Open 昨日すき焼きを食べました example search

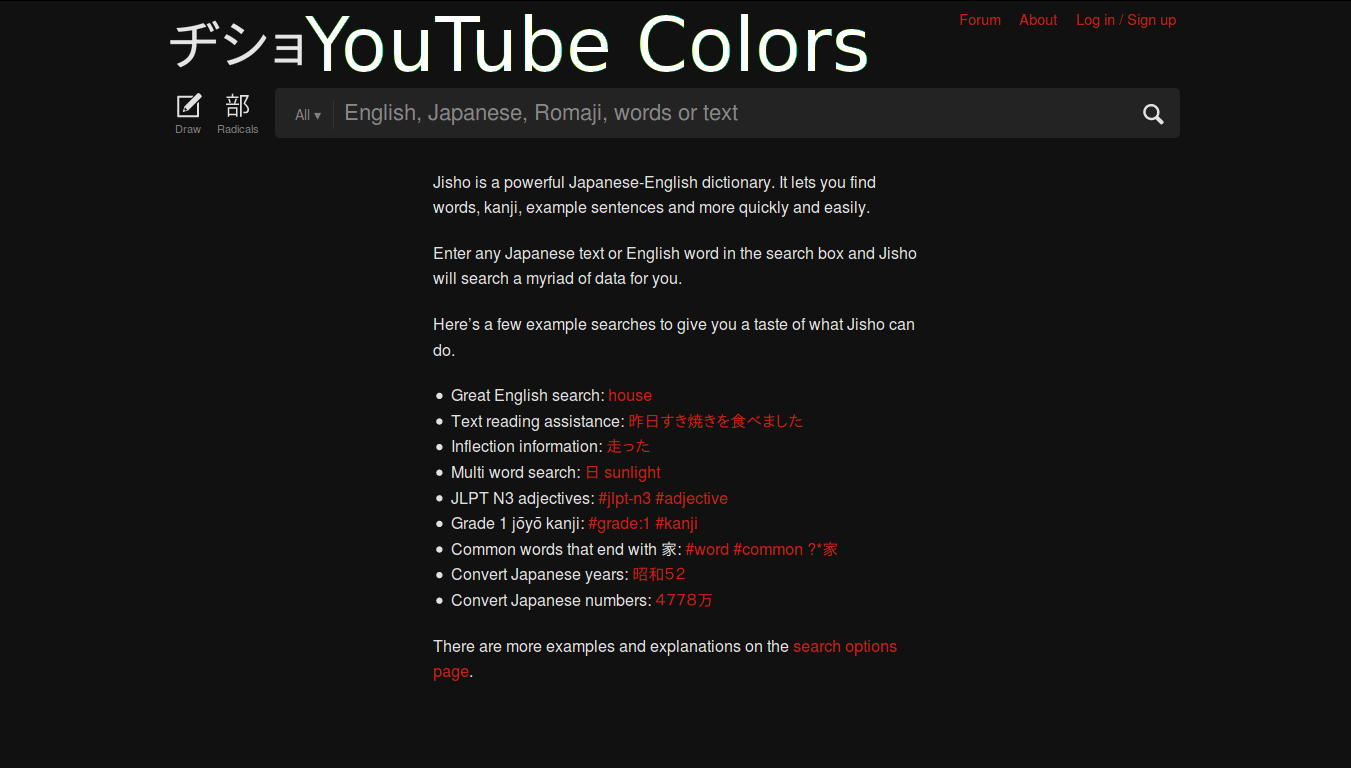tap(716, 422)
